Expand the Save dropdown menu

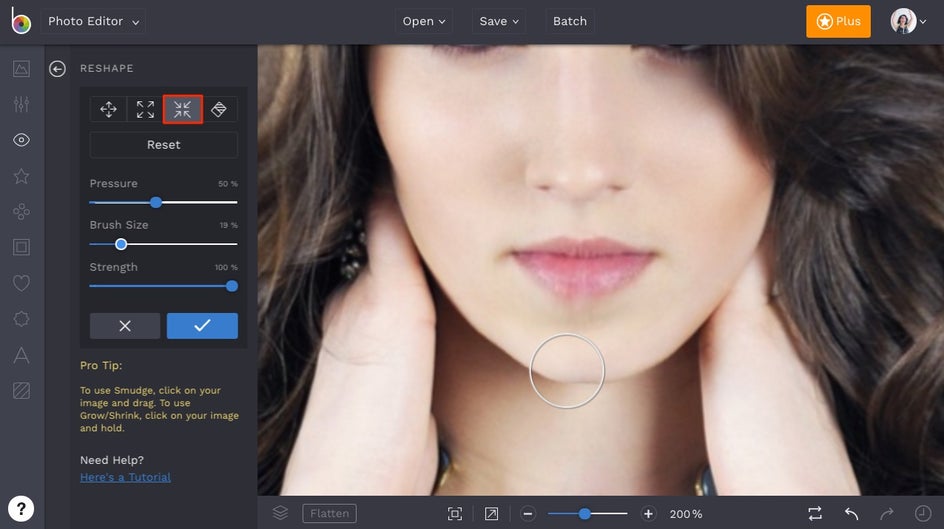(499, 21)
